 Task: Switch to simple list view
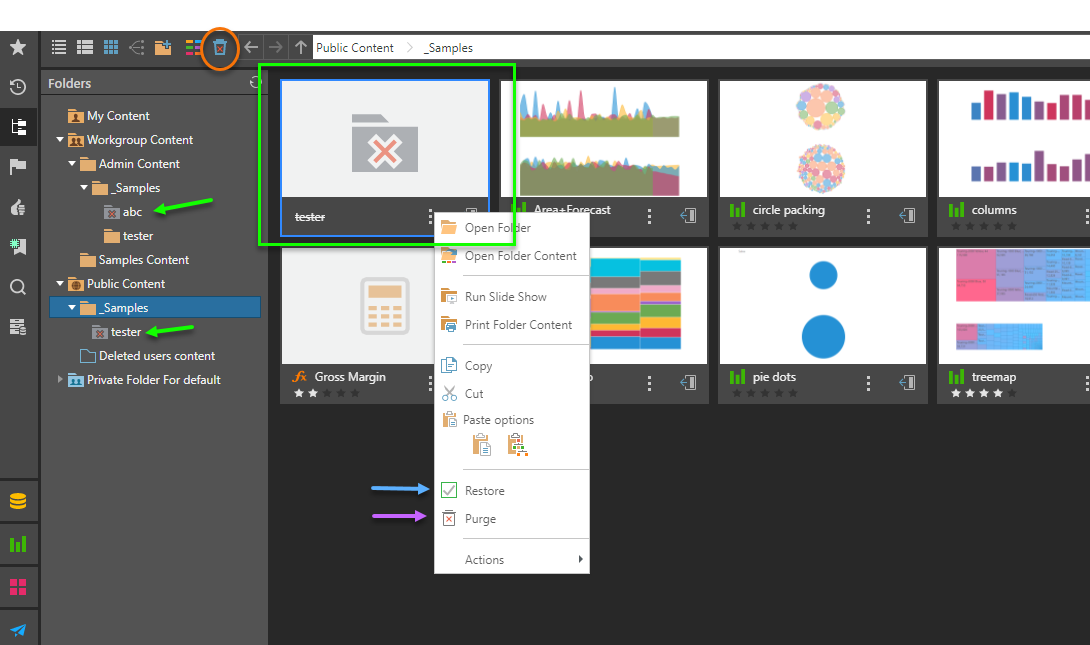[59, 47]
